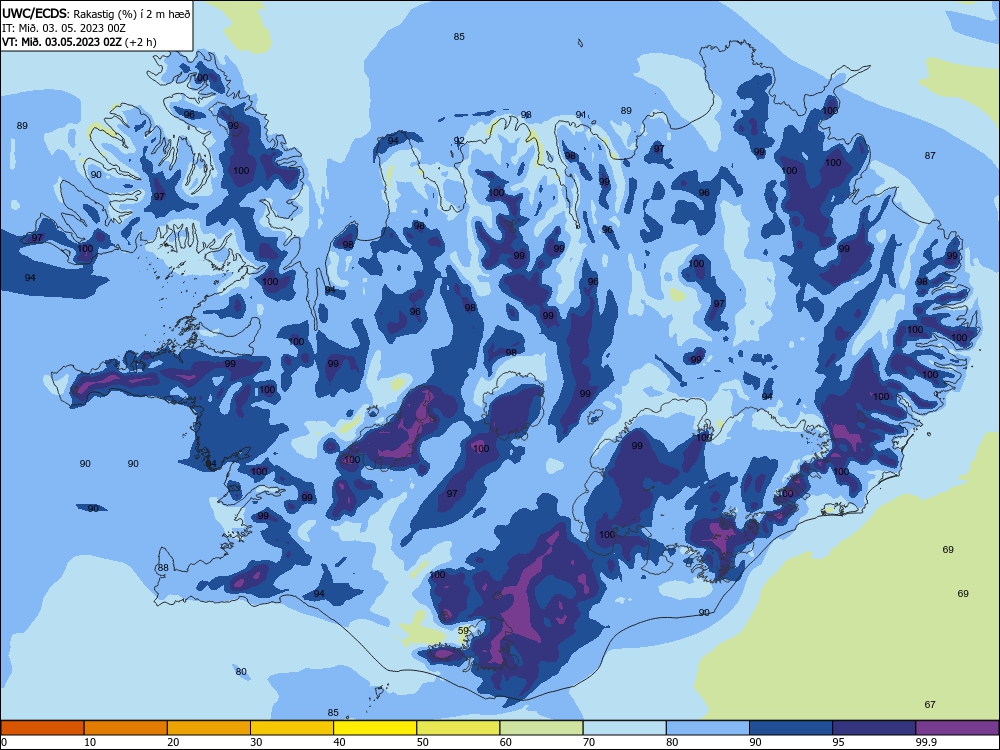Click the legend tick label '40'
Image resolution: width=1000 pixels, height=750 pixels.
(339, 742)
